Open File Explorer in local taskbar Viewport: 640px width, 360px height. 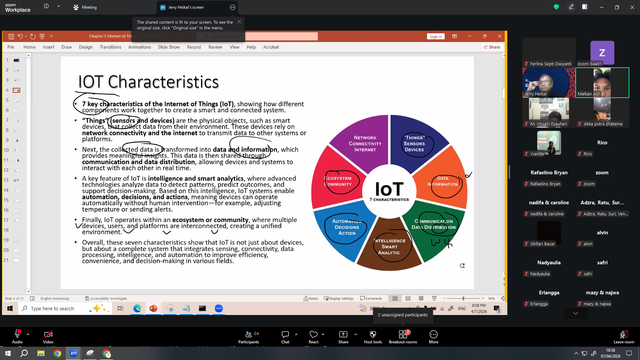41,353
